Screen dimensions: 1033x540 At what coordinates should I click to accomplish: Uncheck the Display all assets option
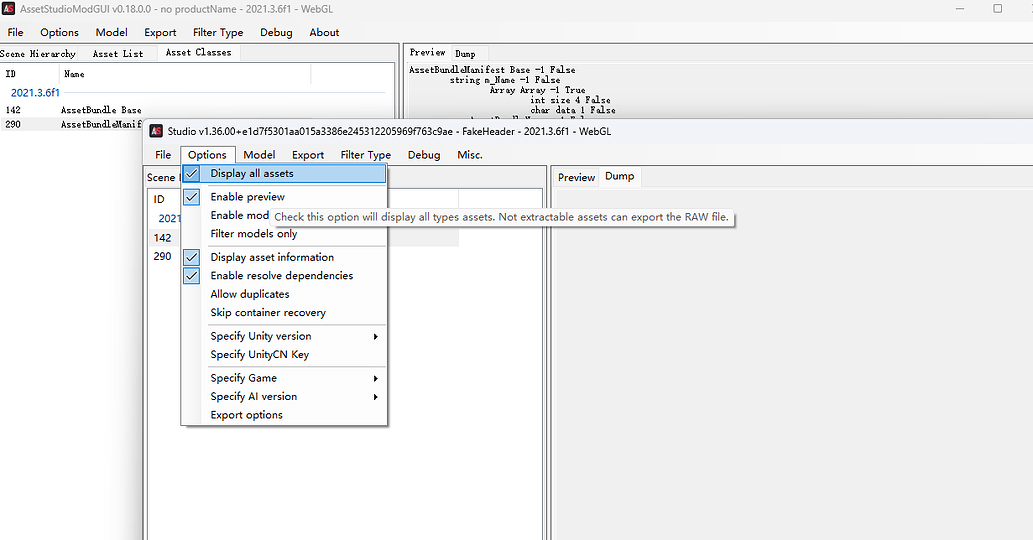(x=252, y=174)
